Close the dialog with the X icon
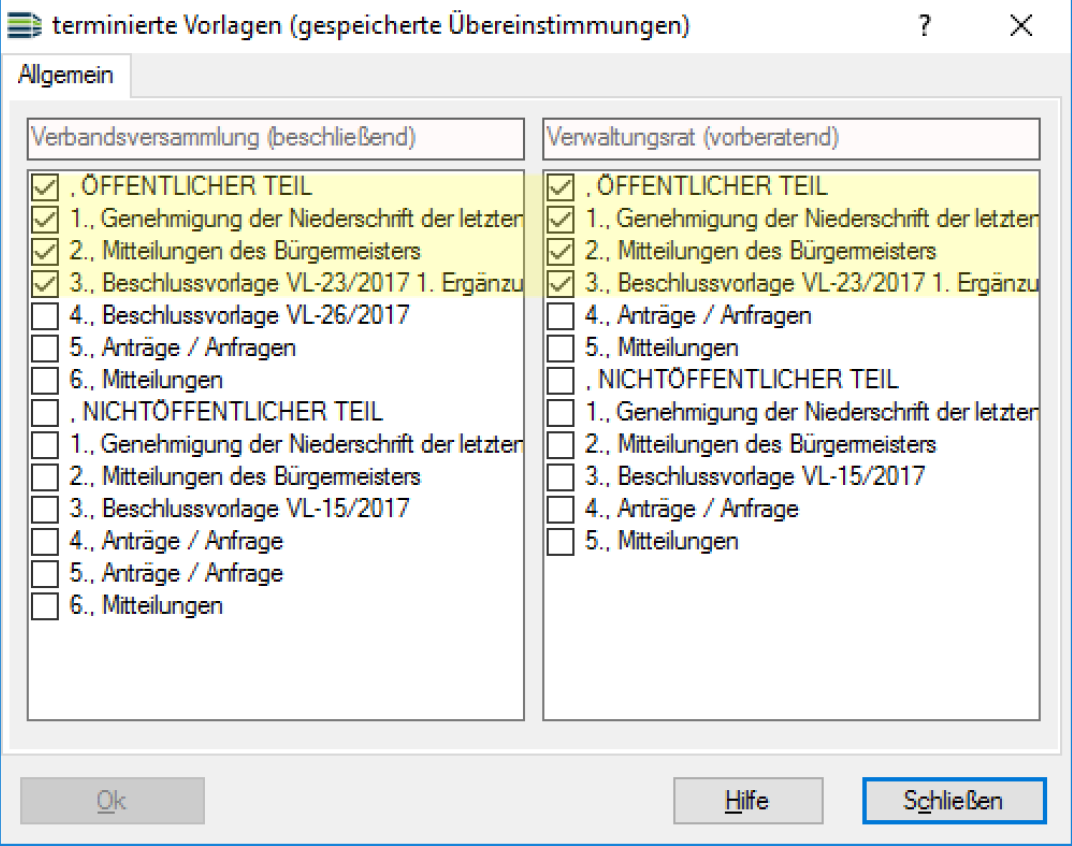Image resolution: width=1072 pixels, height=846 pixels. tap(1021, 26)
